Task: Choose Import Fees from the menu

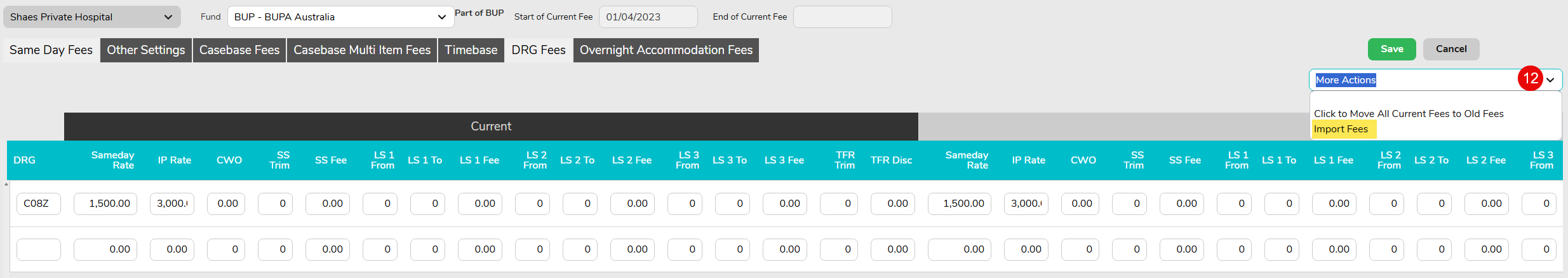Action: (x=1341, y=129)
